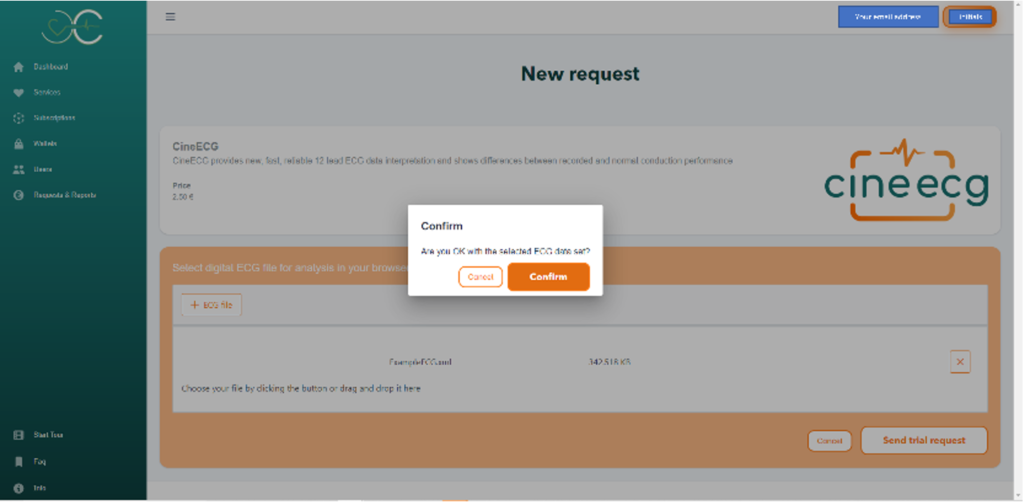Select the Wallets menu label
Screen dimensions: 1024x502
[45, 144]
